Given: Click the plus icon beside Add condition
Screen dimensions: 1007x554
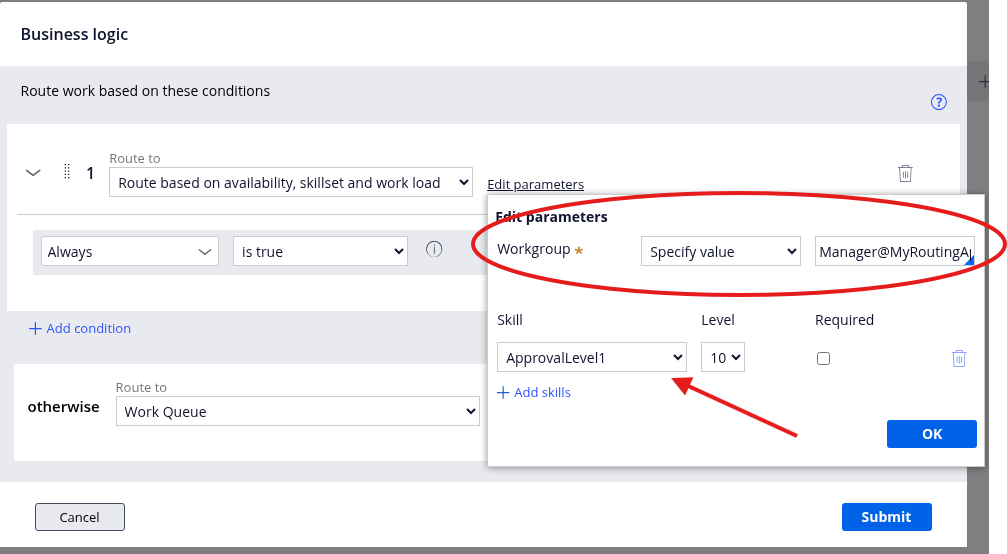Looking at the screenshot, I should coord(35,329).
